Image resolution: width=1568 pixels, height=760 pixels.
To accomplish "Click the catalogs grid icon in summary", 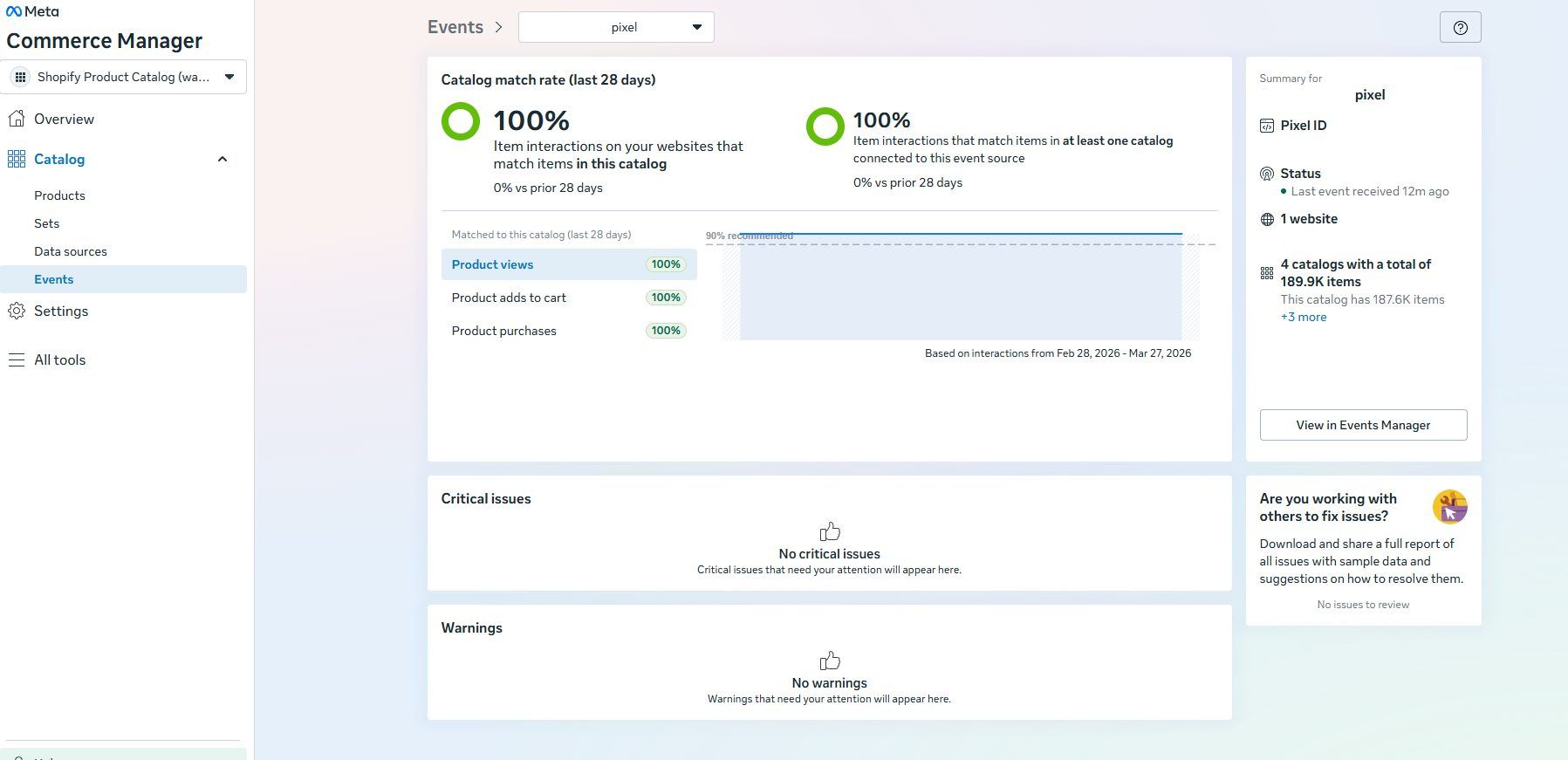I will point(1267,273).
